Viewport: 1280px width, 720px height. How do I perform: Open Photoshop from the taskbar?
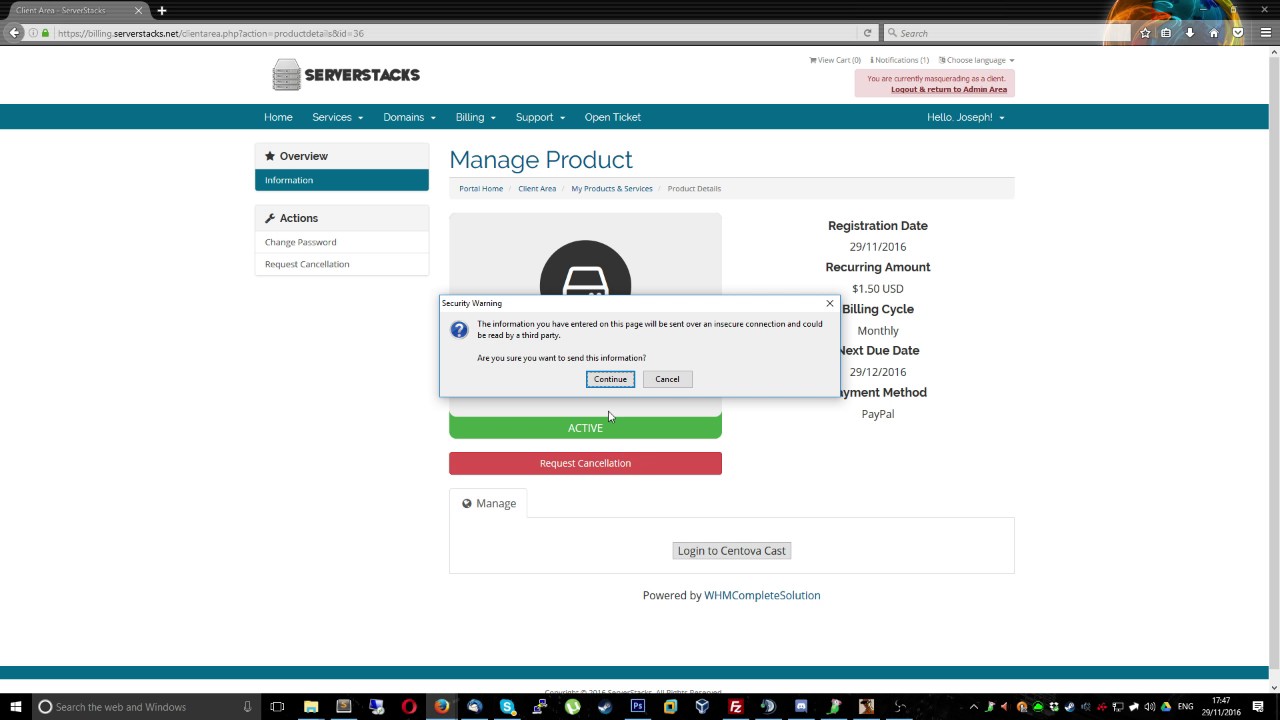point(637,707)
